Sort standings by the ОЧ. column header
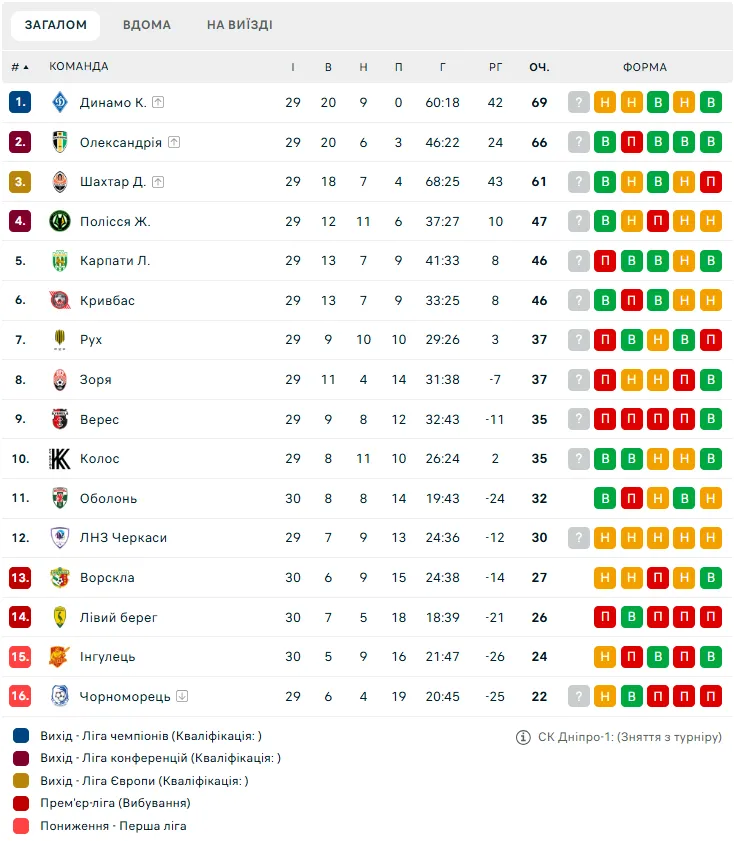 539,67
